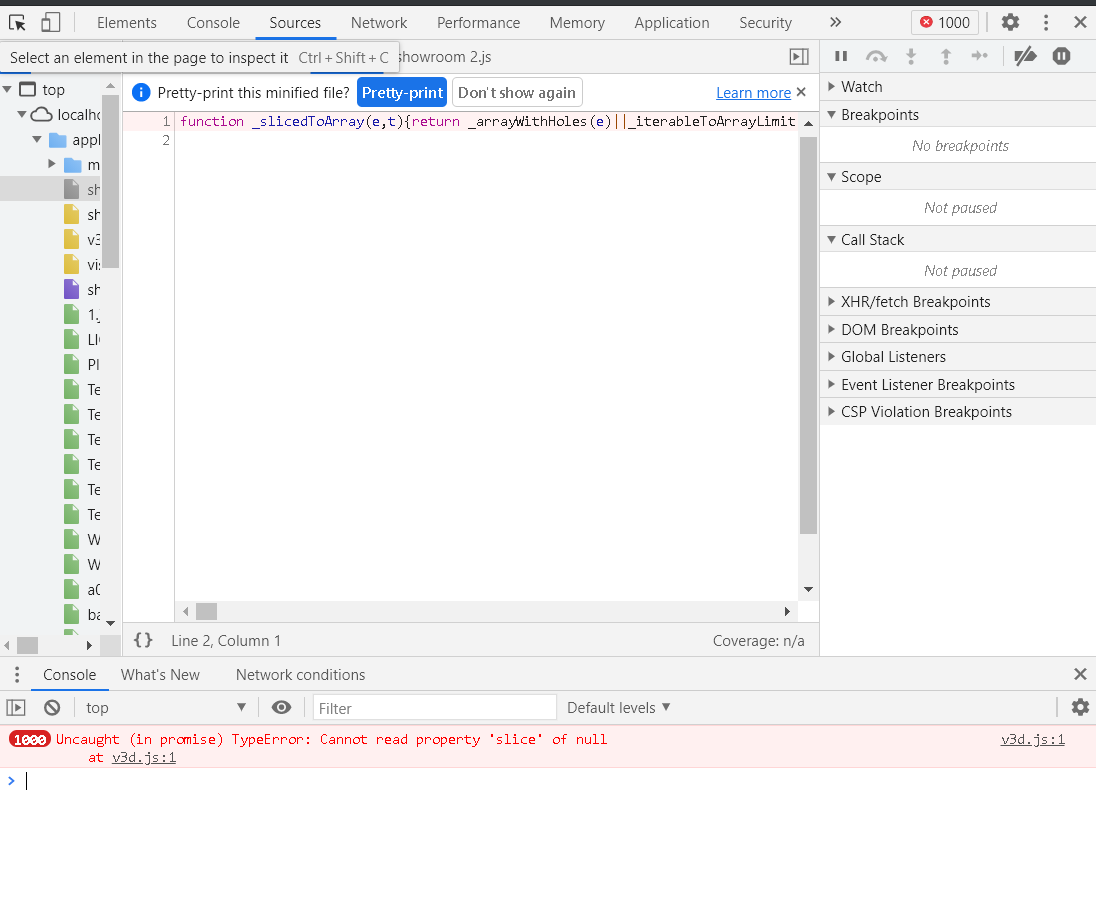
Task: Toggle the device toolbar icon
Action: (50, 22)
